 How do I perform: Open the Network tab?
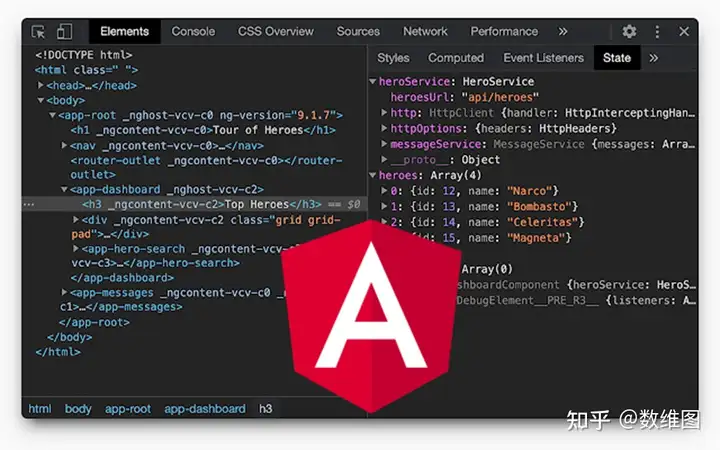(425, 32)
